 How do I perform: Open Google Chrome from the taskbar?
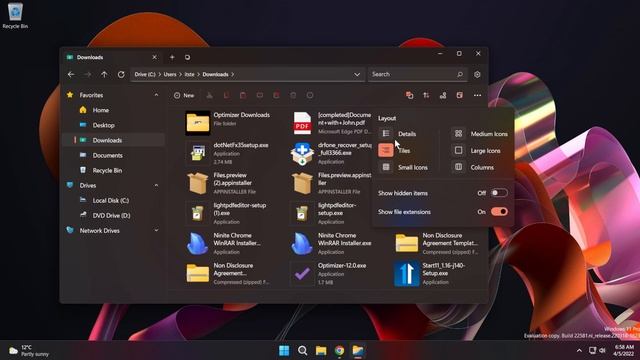click(339, 350)
